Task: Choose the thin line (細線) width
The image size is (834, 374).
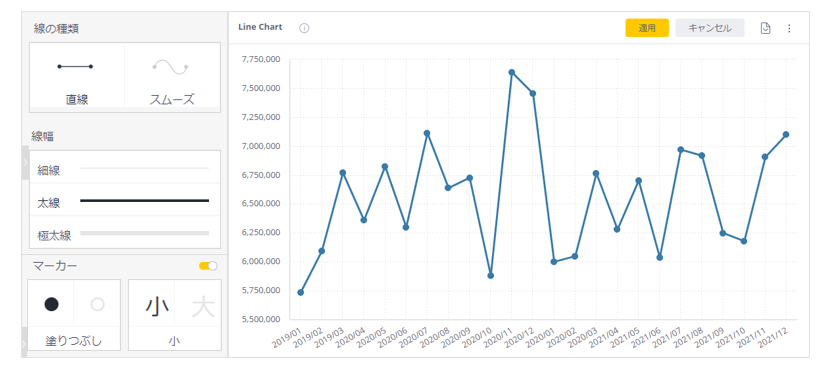Action: point(124,168)
